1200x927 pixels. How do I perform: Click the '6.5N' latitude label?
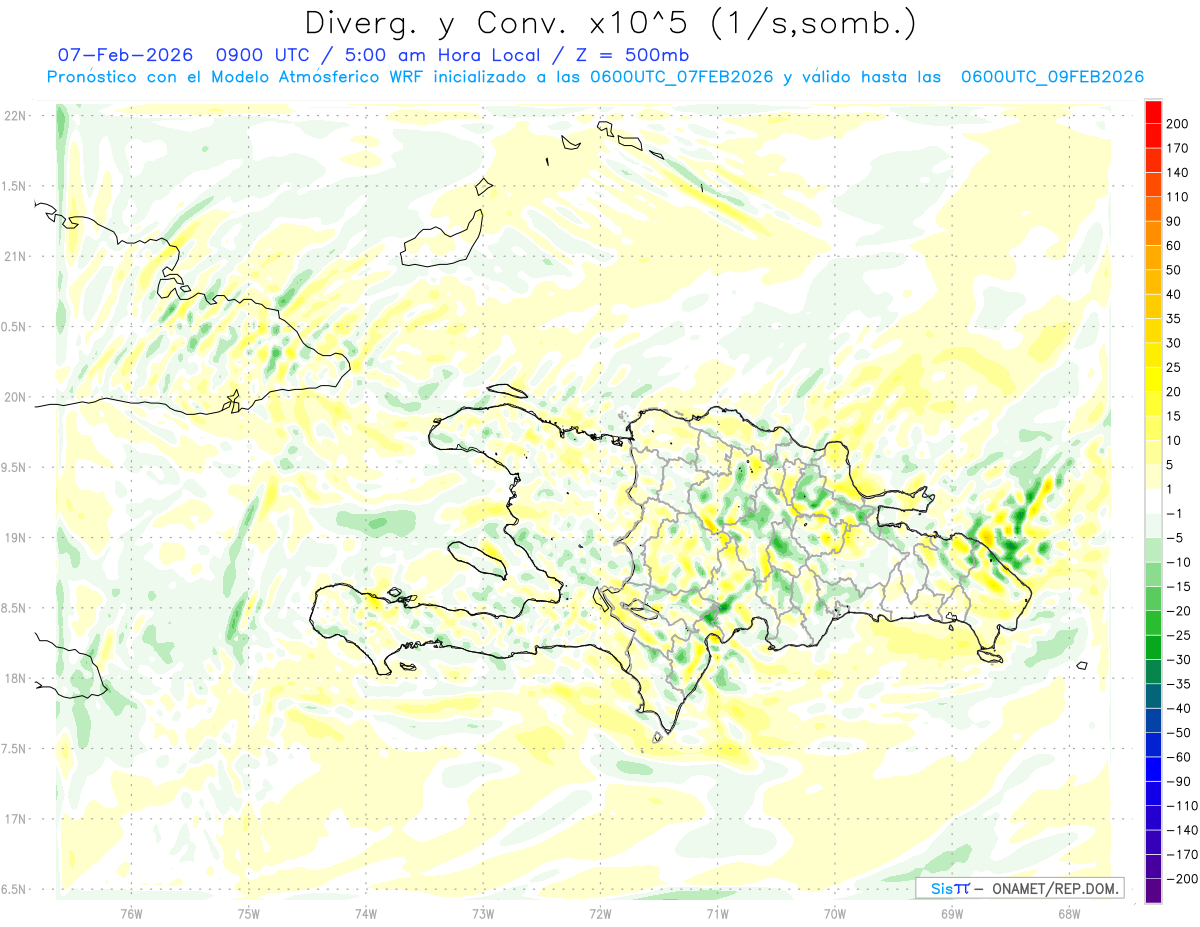tap(15, 889)
